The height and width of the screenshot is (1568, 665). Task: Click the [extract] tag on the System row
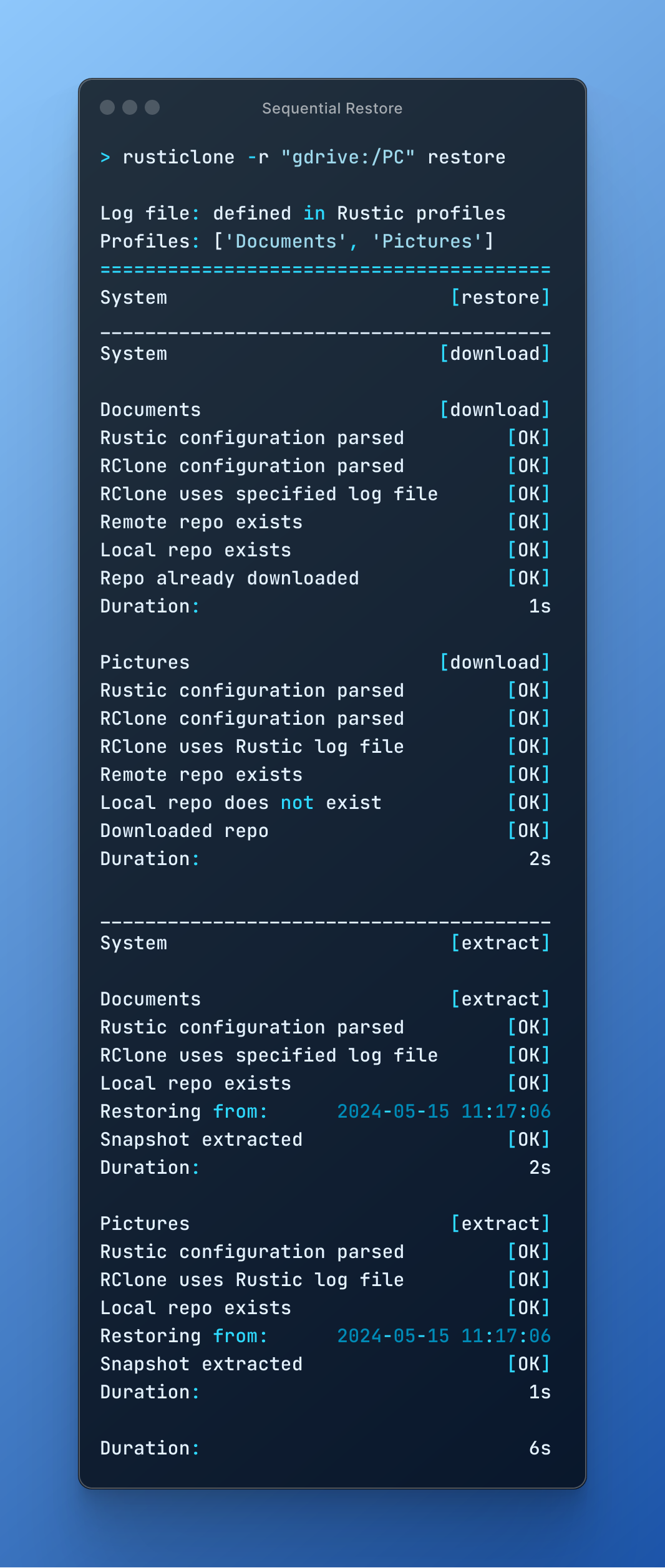[x=500, y=943]
